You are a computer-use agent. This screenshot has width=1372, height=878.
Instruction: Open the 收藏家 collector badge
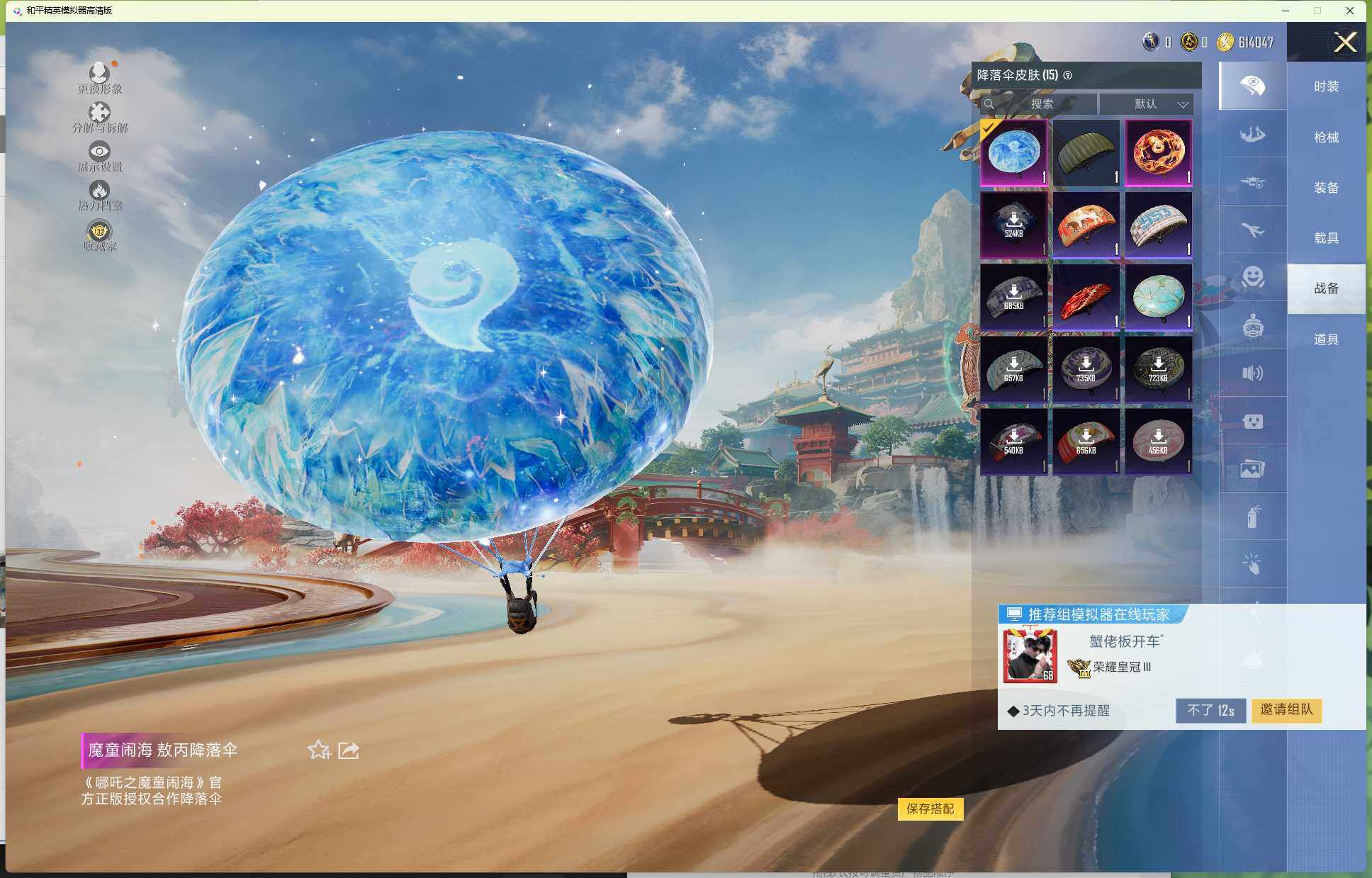(99, 231)
